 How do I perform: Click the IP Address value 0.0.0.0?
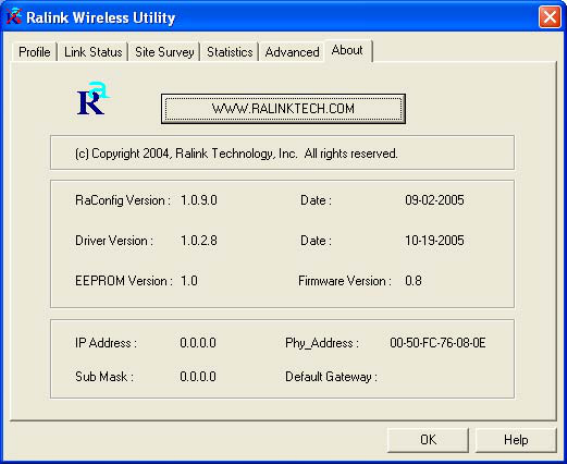pos(198,342)
